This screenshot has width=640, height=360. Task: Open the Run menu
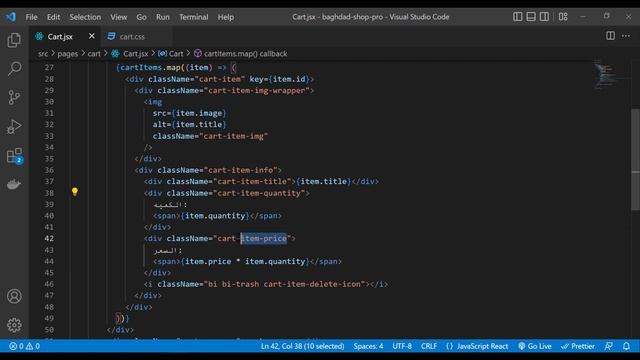click(162, 17)
